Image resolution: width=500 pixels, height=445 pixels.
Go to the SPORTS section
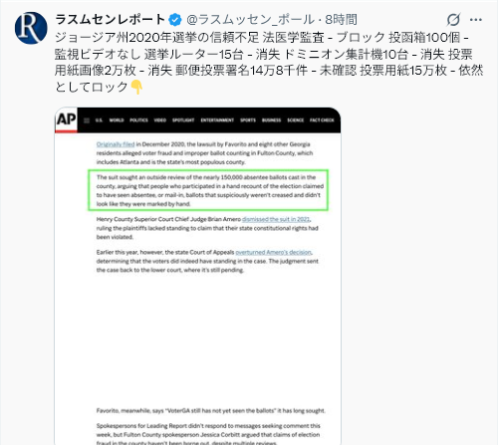(248, 120)
